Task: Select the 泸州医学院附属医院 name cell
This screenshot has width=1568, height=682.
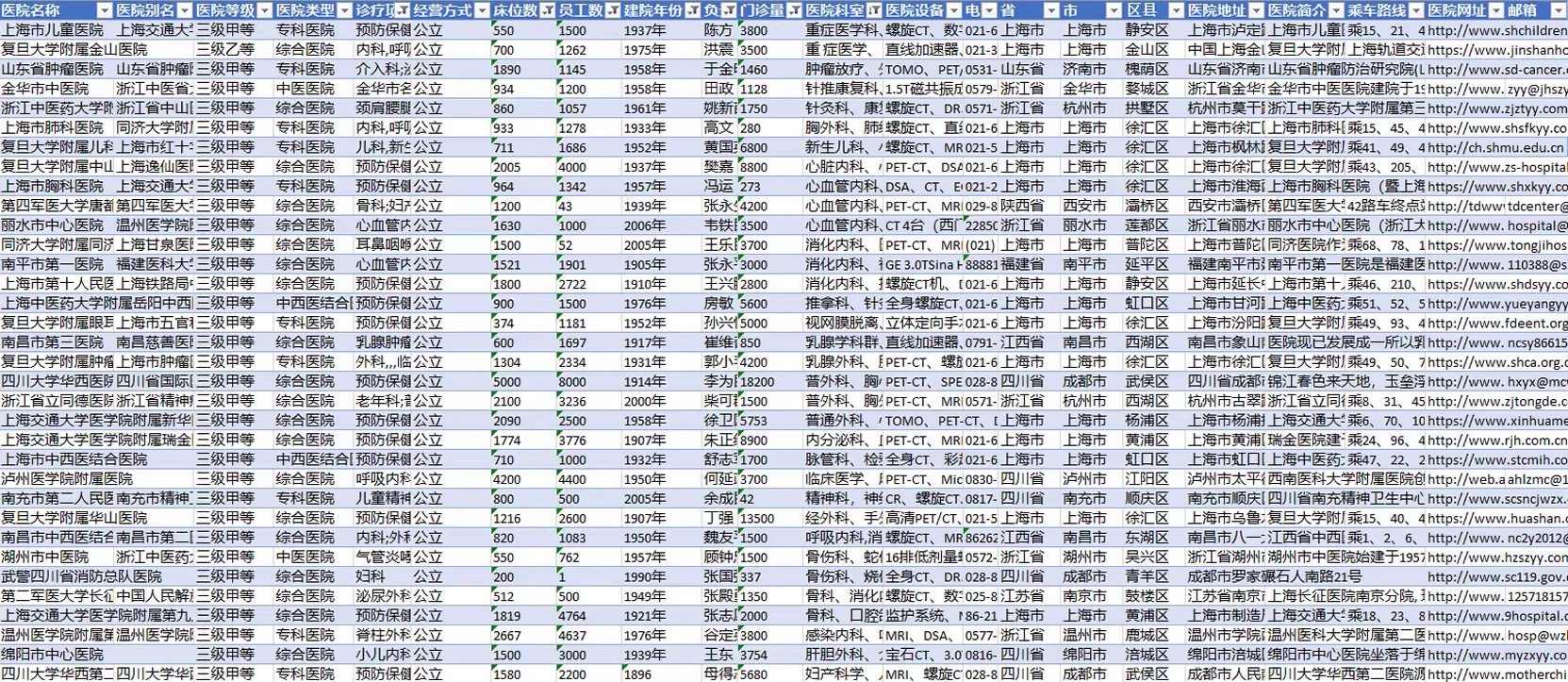Action: coord(58,479)
